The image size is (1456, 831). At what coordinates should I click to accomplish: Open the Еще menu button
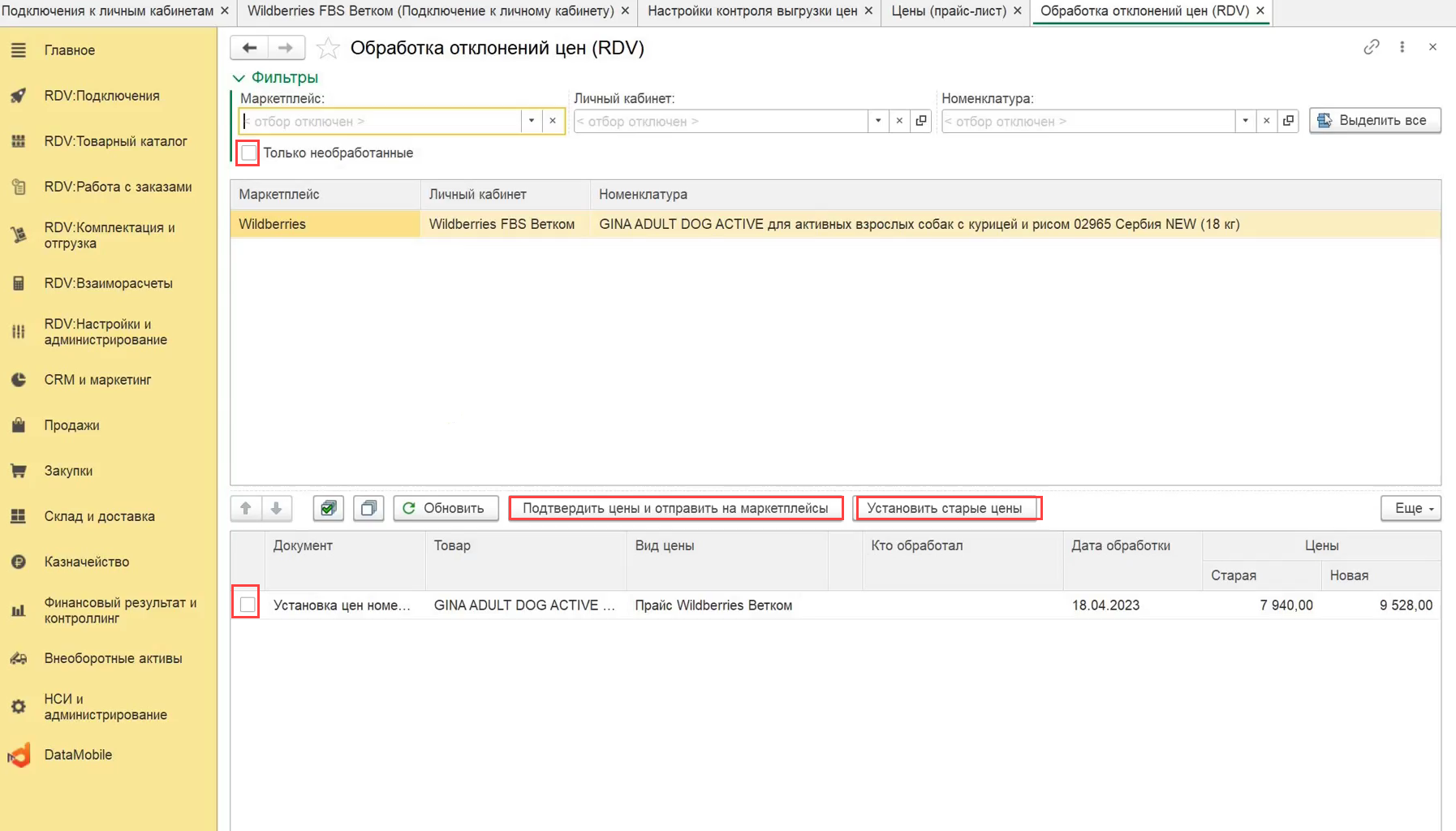click(x=1411, y=508)
